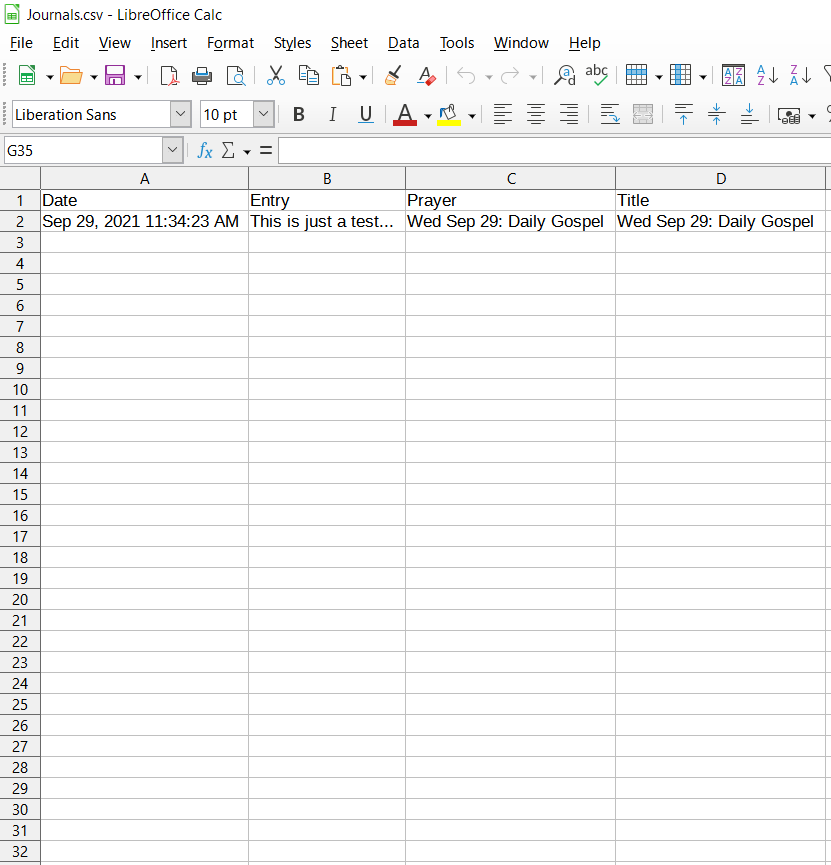Image resolution: width=831 pixels, height=865 pixels.
Task: Align cell content to top
Action: click(x=684, y=115)
